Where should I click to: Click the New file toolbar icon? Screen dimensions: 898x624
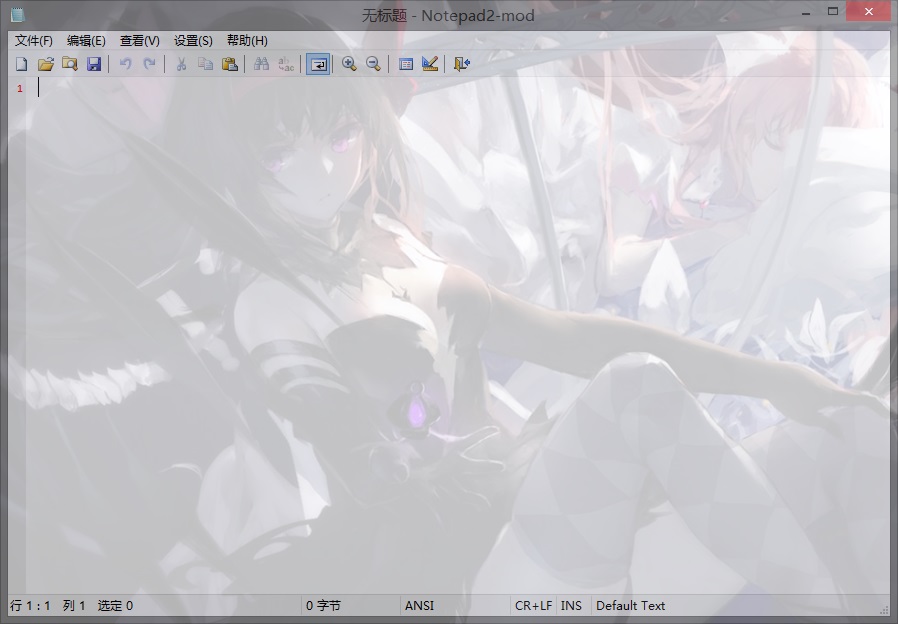pyautogui.click(x=22, y=64)
